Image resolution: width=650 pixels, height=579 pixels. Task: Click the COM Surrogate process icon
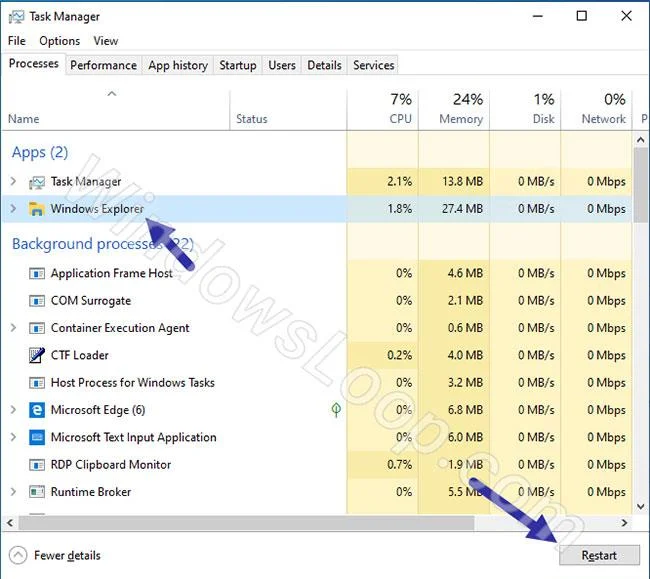[37, 301]
